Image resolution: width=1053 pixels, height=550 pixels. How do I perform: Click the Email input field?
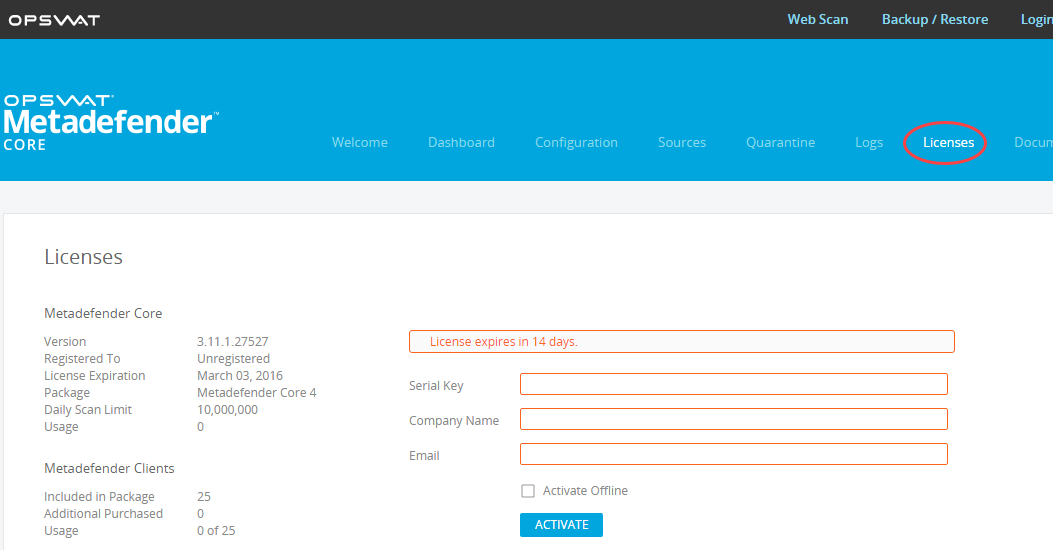[x=733, y=454]
